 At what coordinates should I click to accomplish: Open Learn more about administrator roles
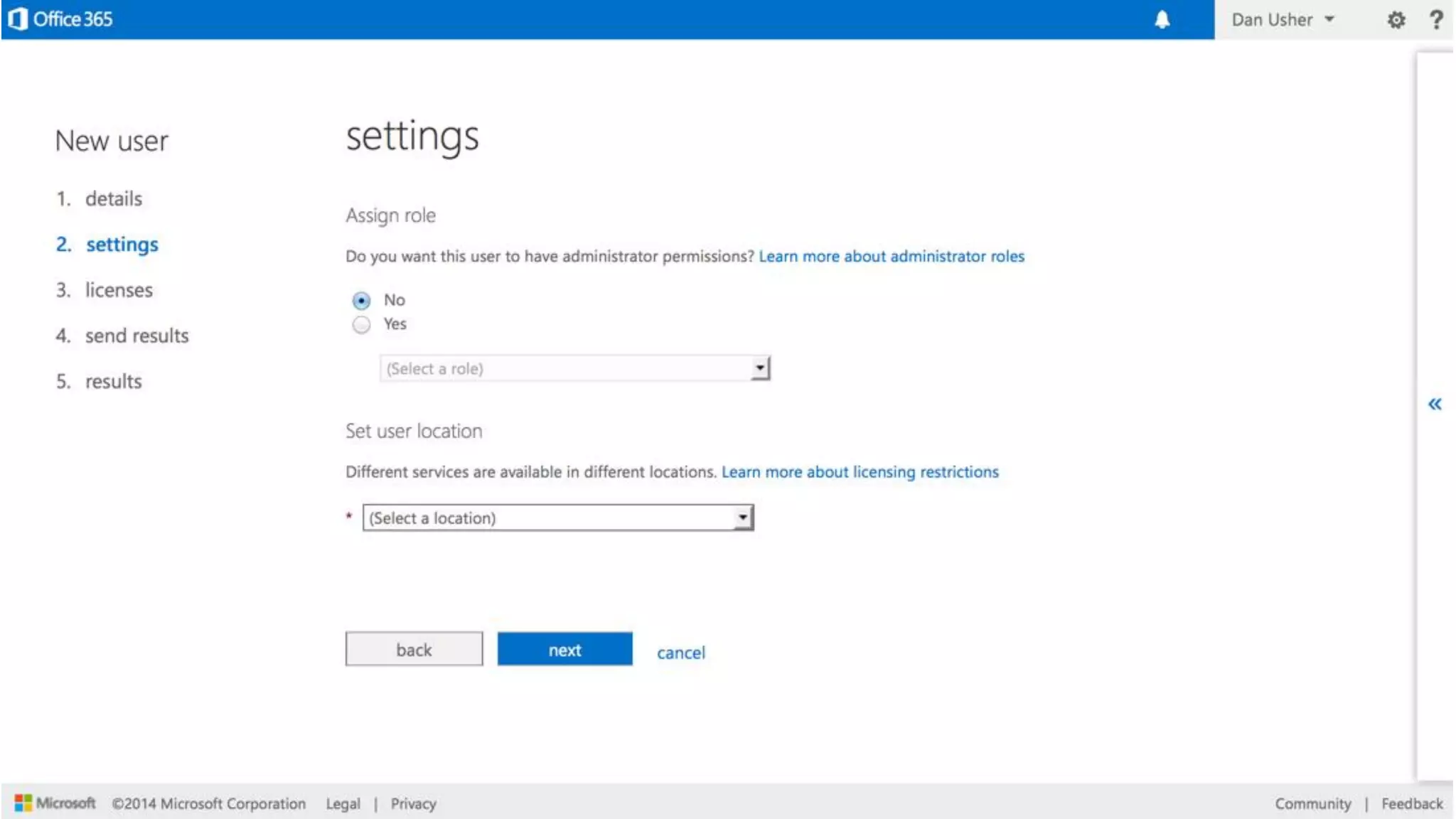coord(892,257)
